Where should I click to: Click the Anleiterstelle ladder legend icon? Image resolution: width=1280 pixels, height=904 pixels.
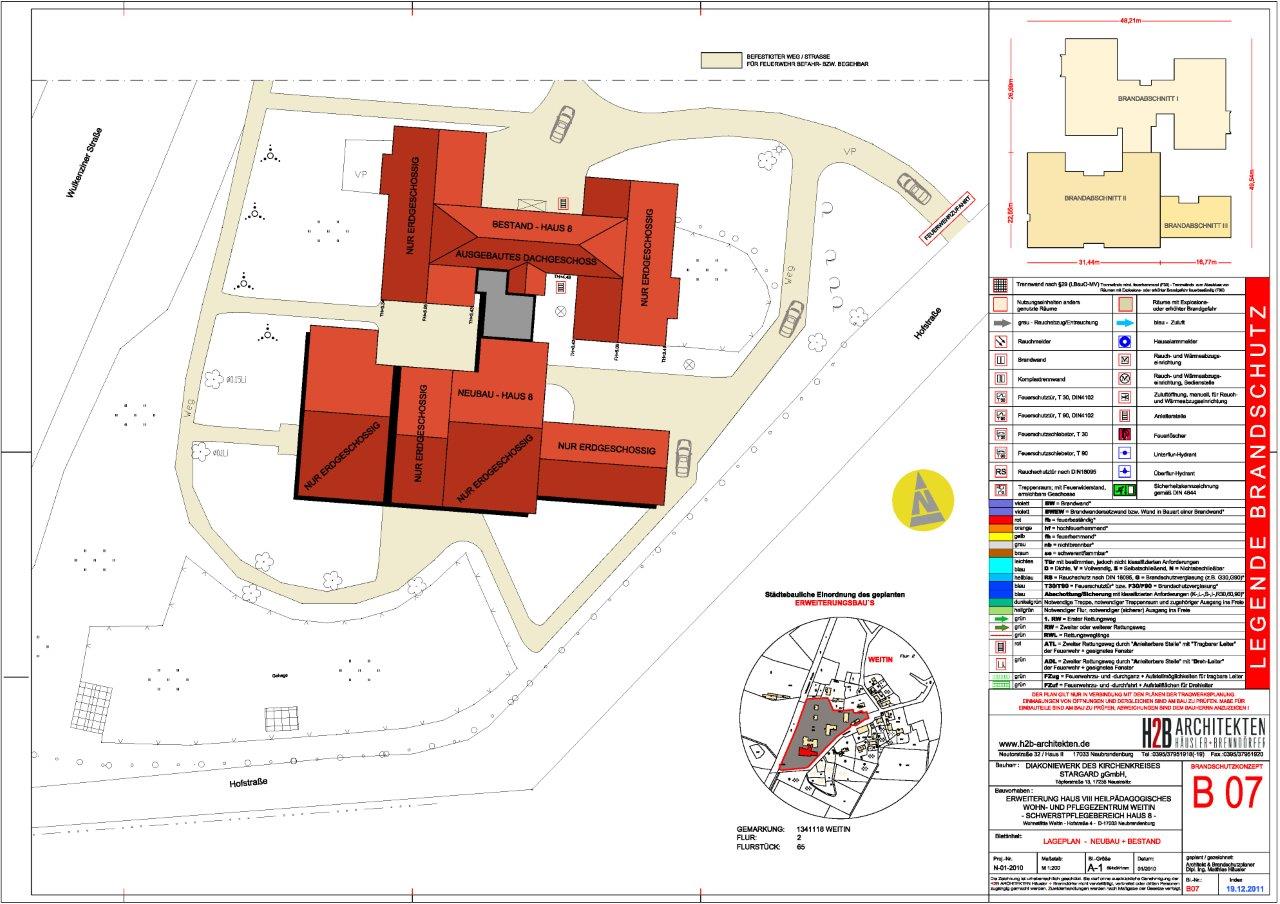tap(1125, 416)
